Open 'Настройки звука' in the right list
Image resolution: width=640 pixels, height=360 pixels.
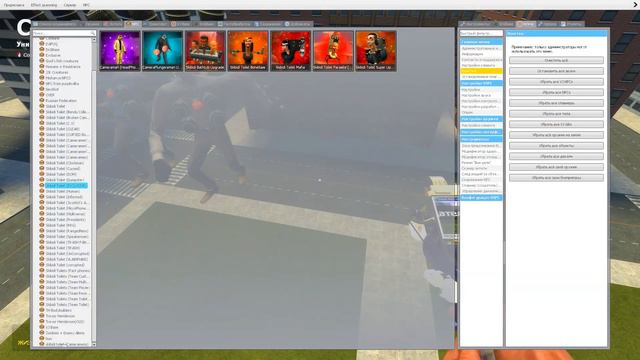481,95
